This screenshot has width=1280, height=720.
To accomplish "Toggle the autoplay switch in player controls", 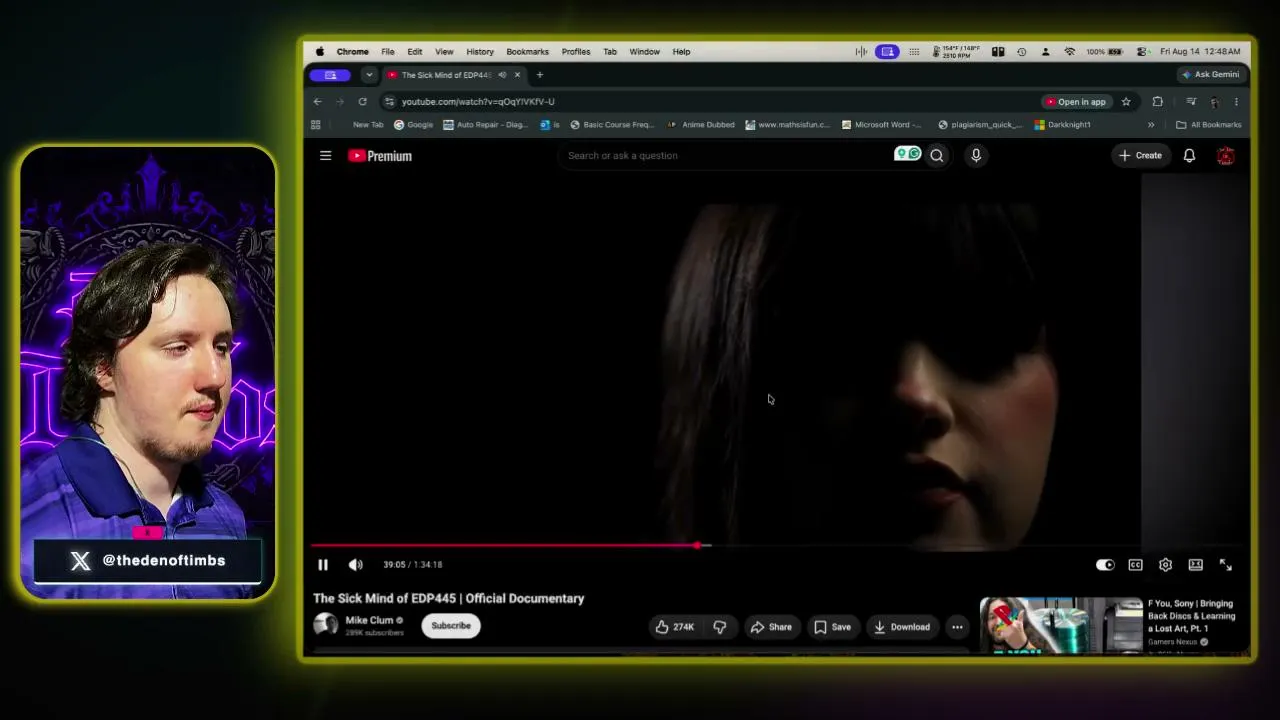I will point(1105,565).
